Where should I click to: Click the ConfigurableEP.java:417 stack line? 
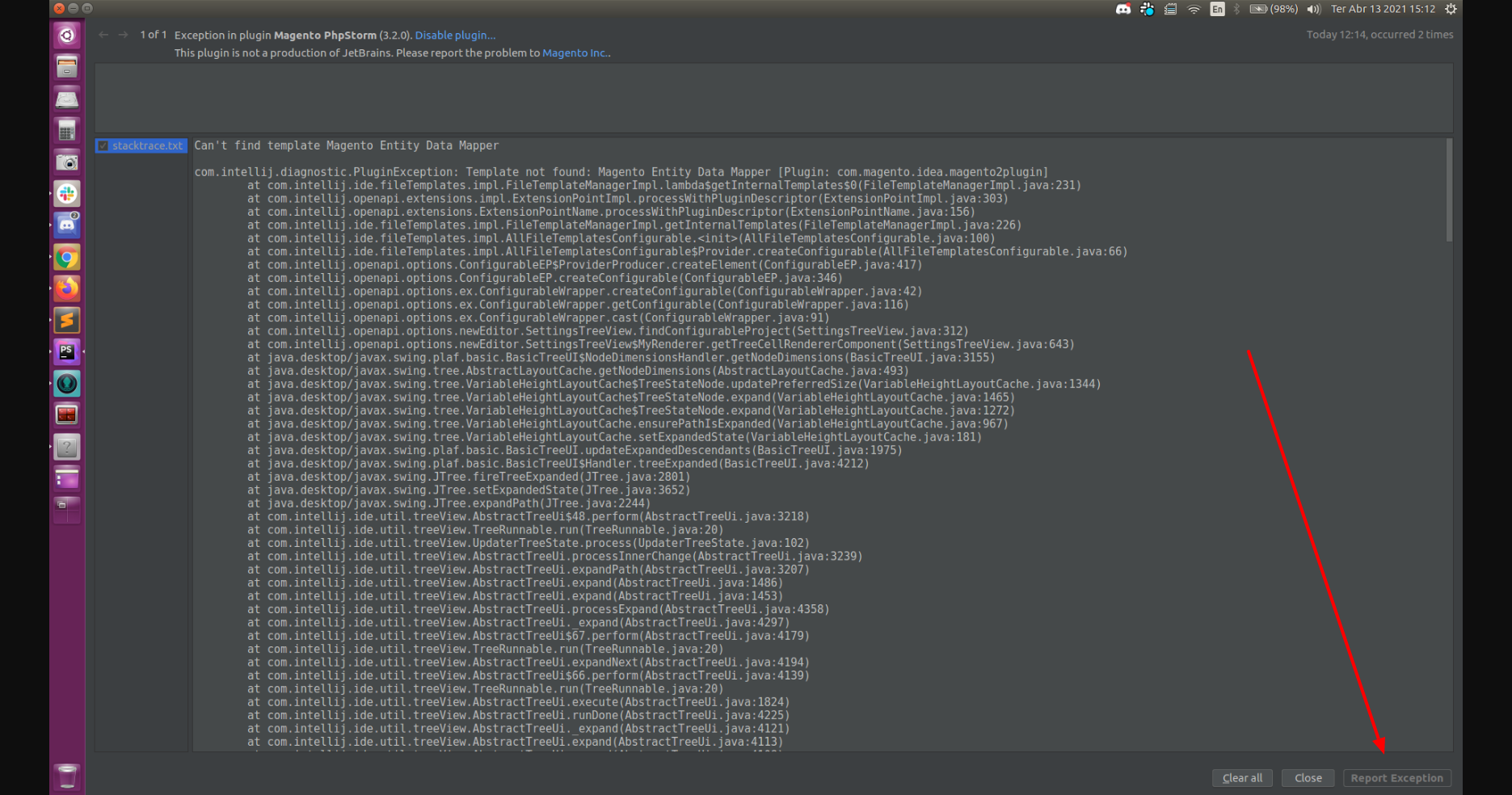(x=585, y=265)
